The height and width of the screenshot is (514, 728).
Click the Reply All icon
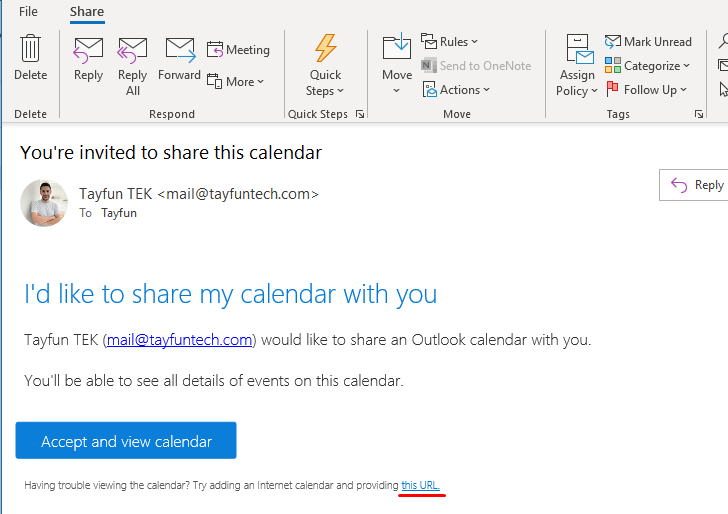[x=133, y=50]
